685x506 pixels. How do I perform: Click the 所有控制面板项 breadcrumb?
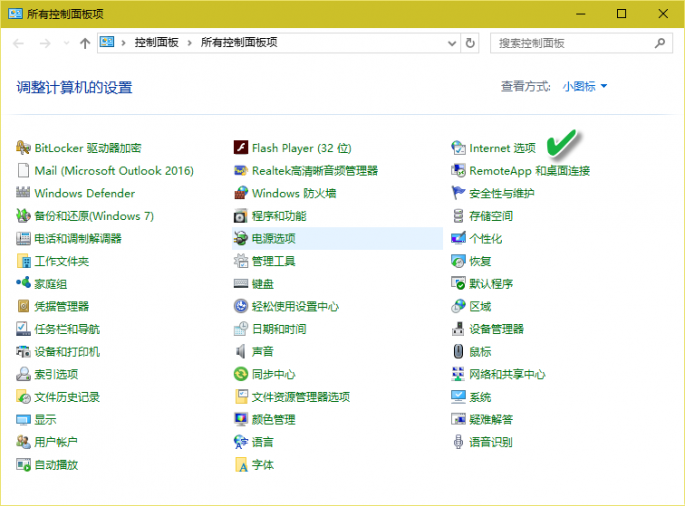[x=239, y=42]
